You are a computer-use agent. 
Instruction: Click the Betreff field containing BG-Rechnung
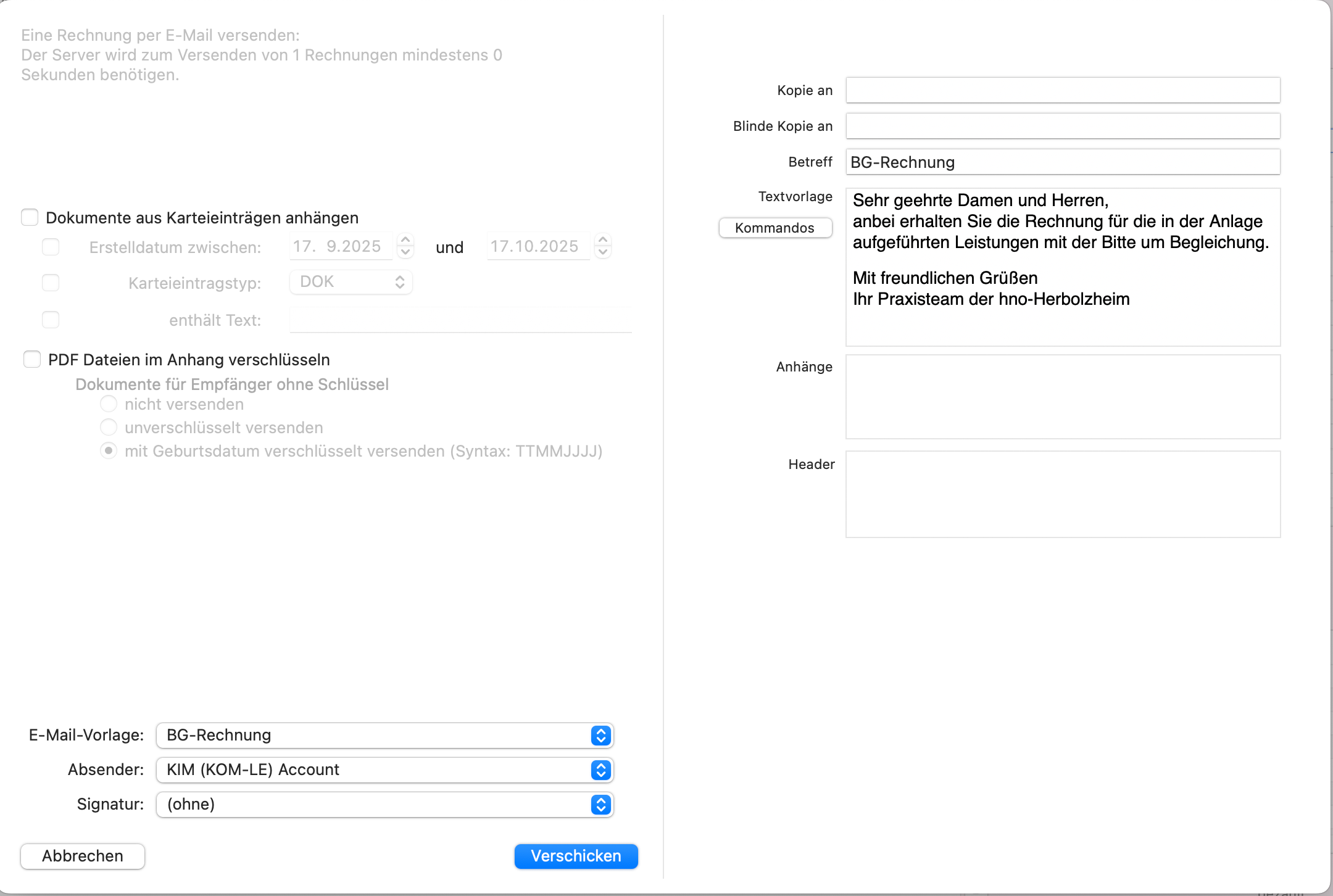click(x=1063, y=162)
